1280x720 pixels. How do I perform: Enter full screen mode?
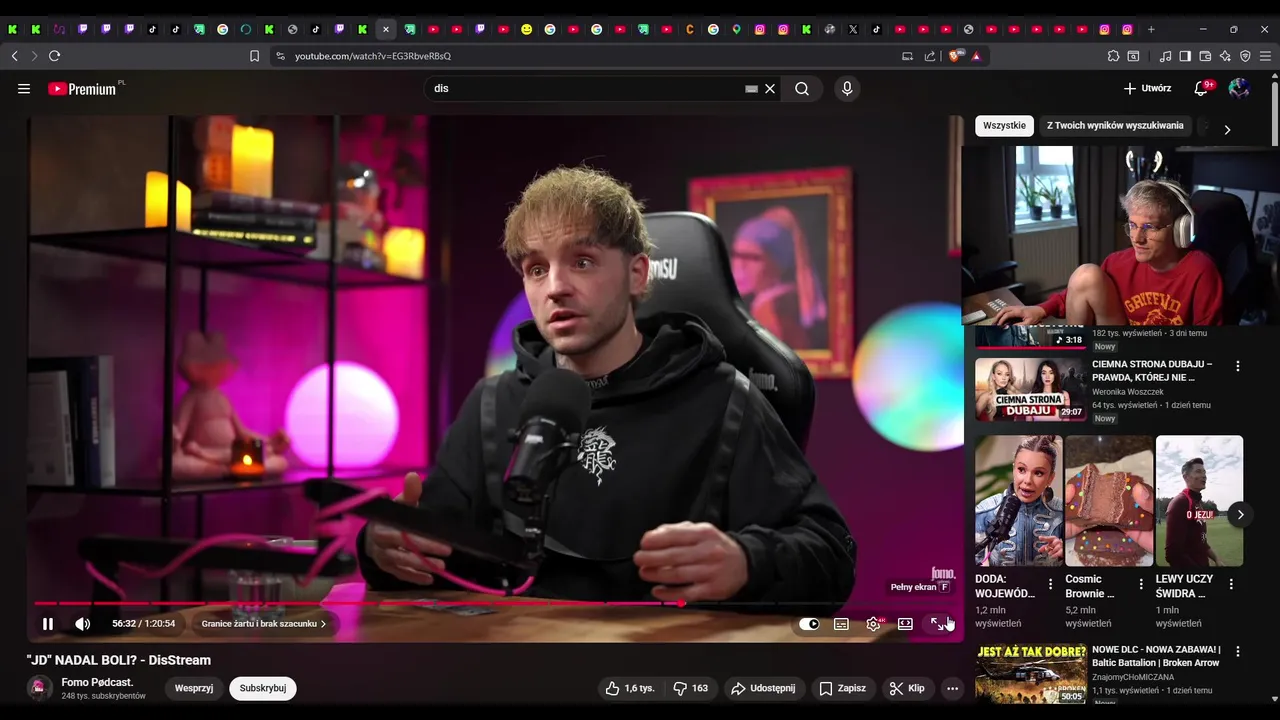click(x=938, y=624)
